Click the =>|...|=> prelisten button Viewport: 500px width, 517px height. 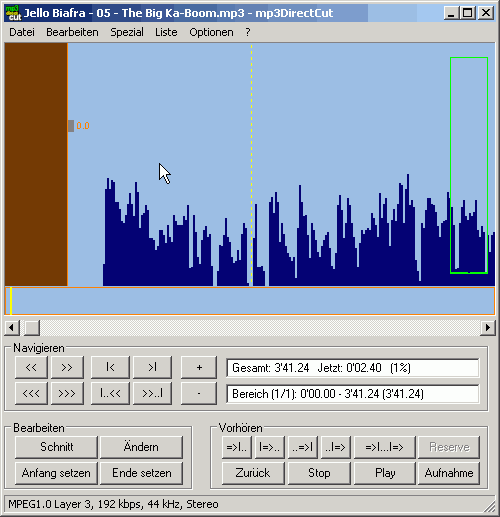click(x=385, y=447)
